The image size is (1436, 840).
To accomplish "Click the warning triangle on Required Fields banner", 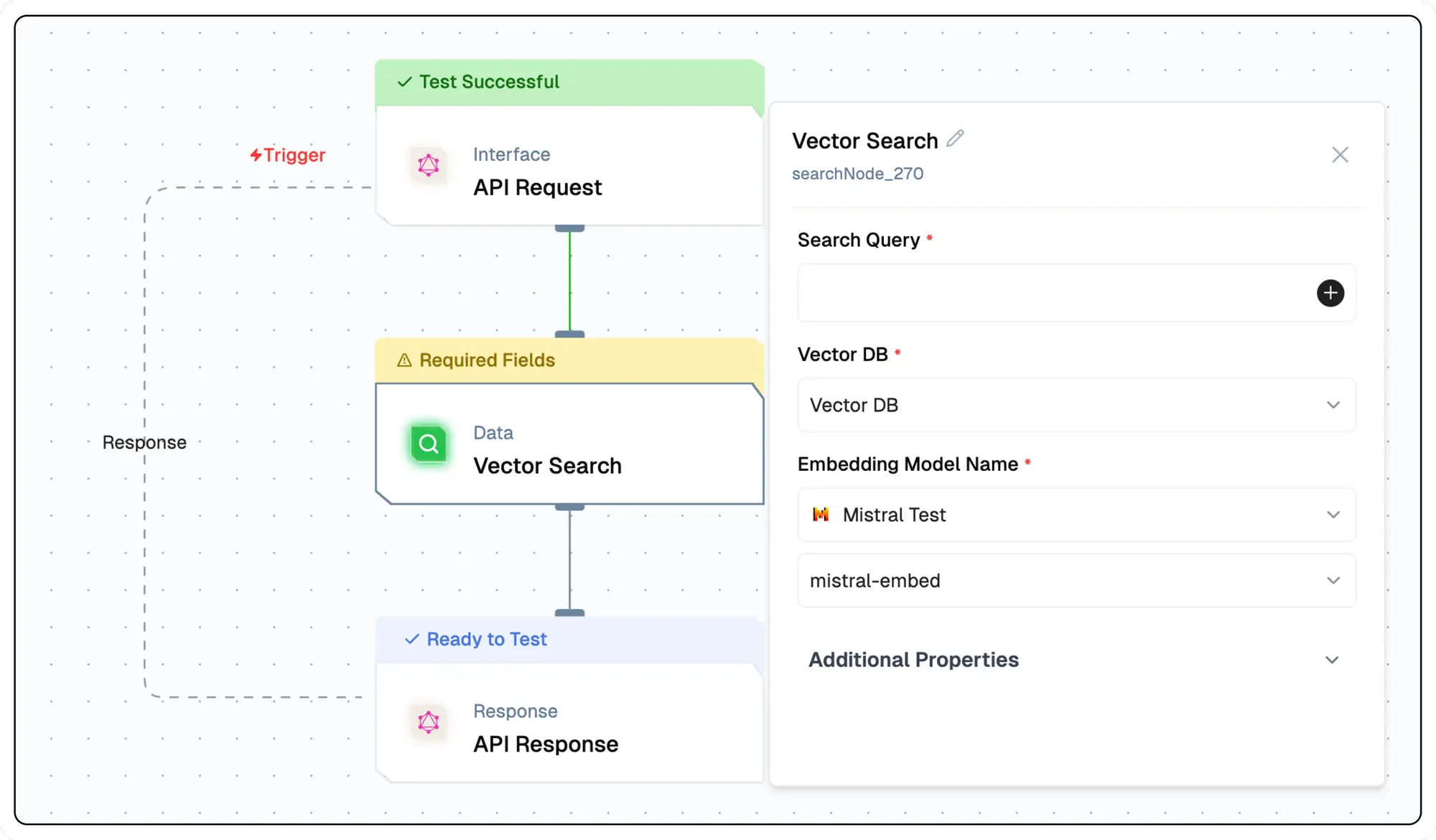I will click(404, 360).
